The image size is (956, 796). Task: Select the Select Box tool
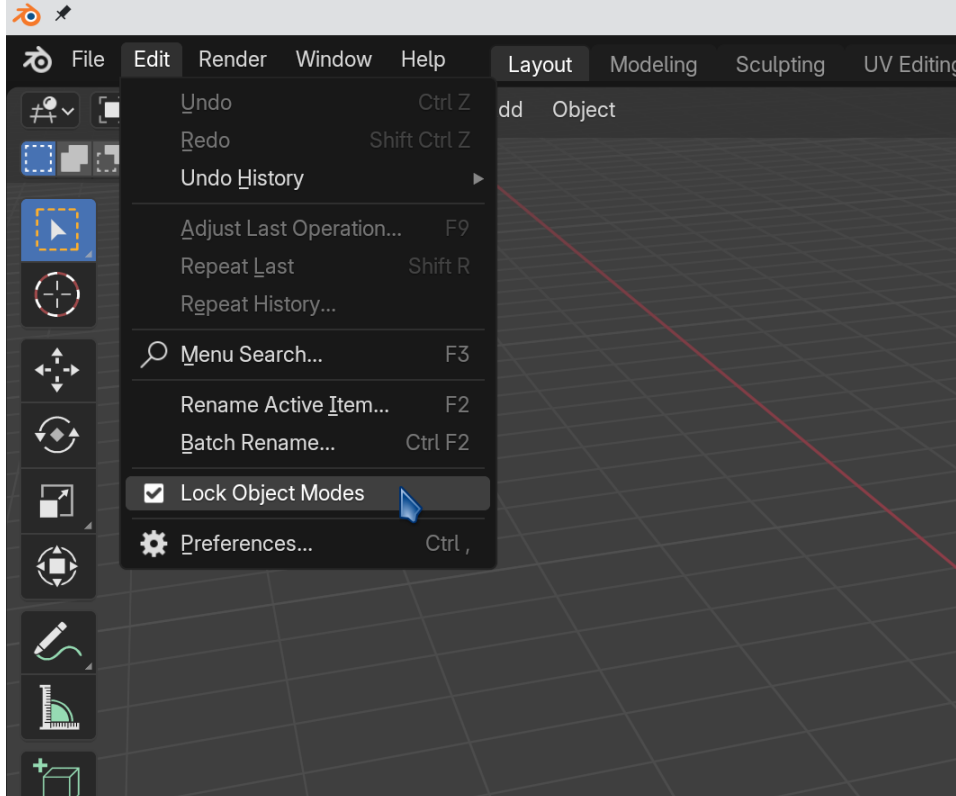pyautogui.click(x=58, y=230)
